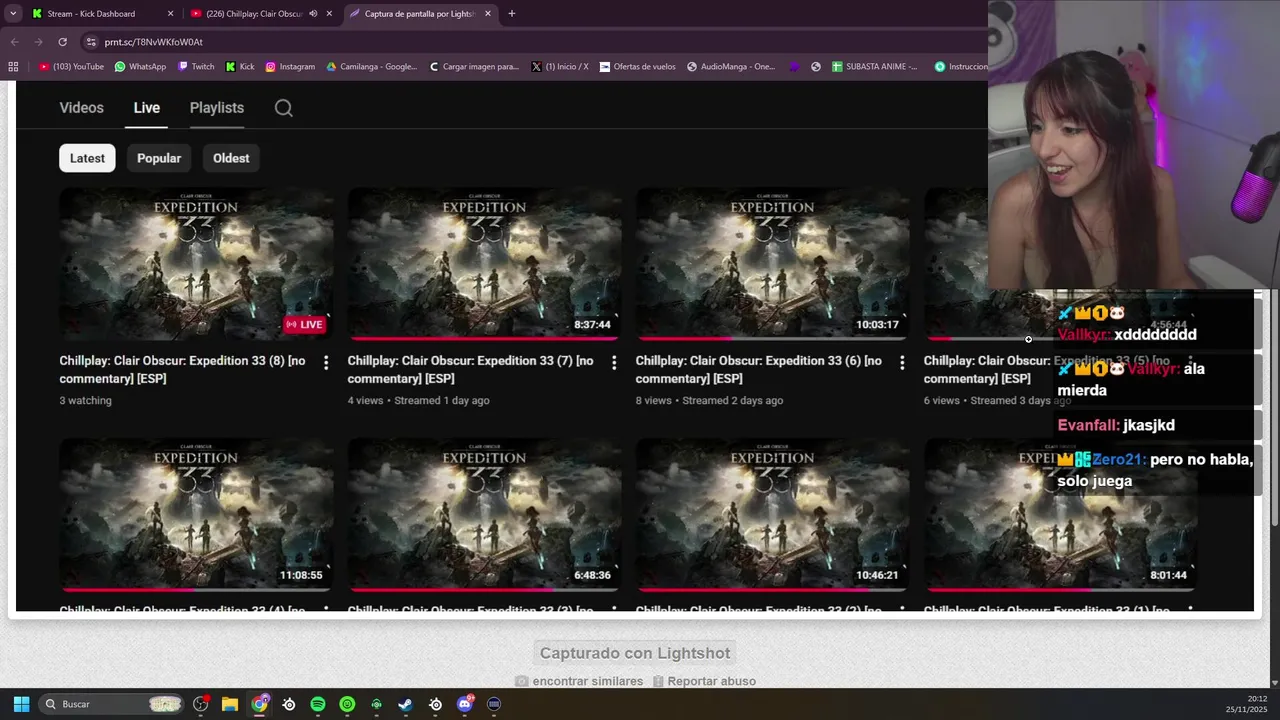Click the '3 watching' text
This screenshot has height=720, width=1280.
click(85, 400)
